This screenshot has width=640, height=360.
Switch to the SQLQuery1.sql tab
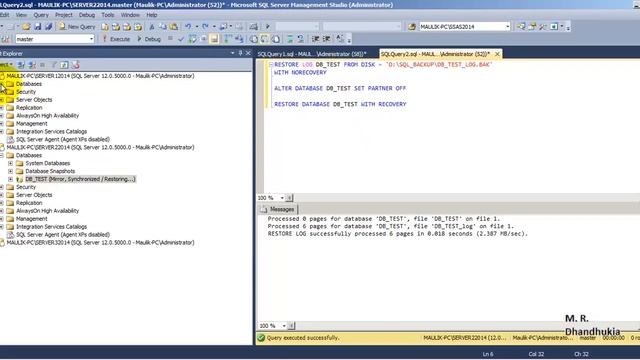coord(312,54)
